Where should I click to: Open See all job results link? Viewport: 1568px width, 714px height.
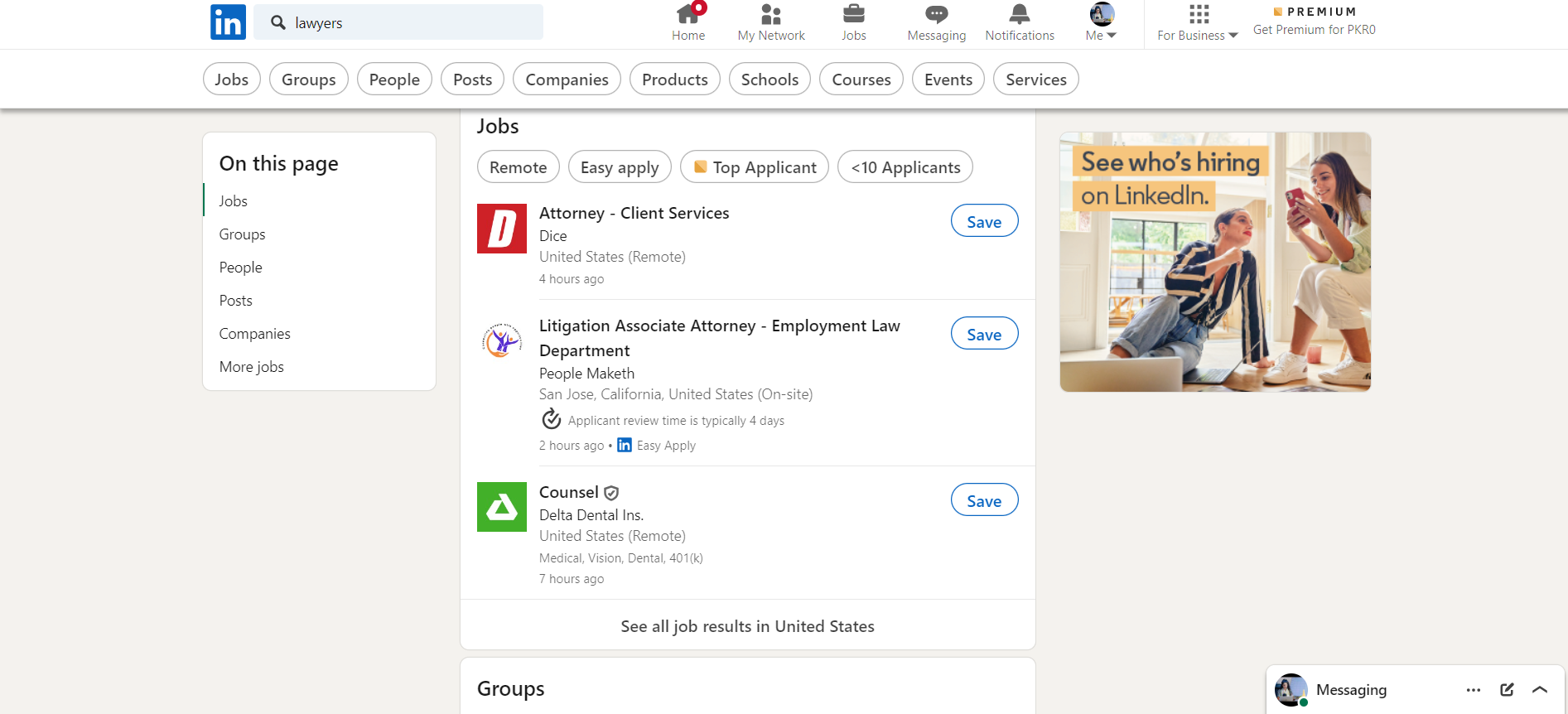tap(747, 626)
